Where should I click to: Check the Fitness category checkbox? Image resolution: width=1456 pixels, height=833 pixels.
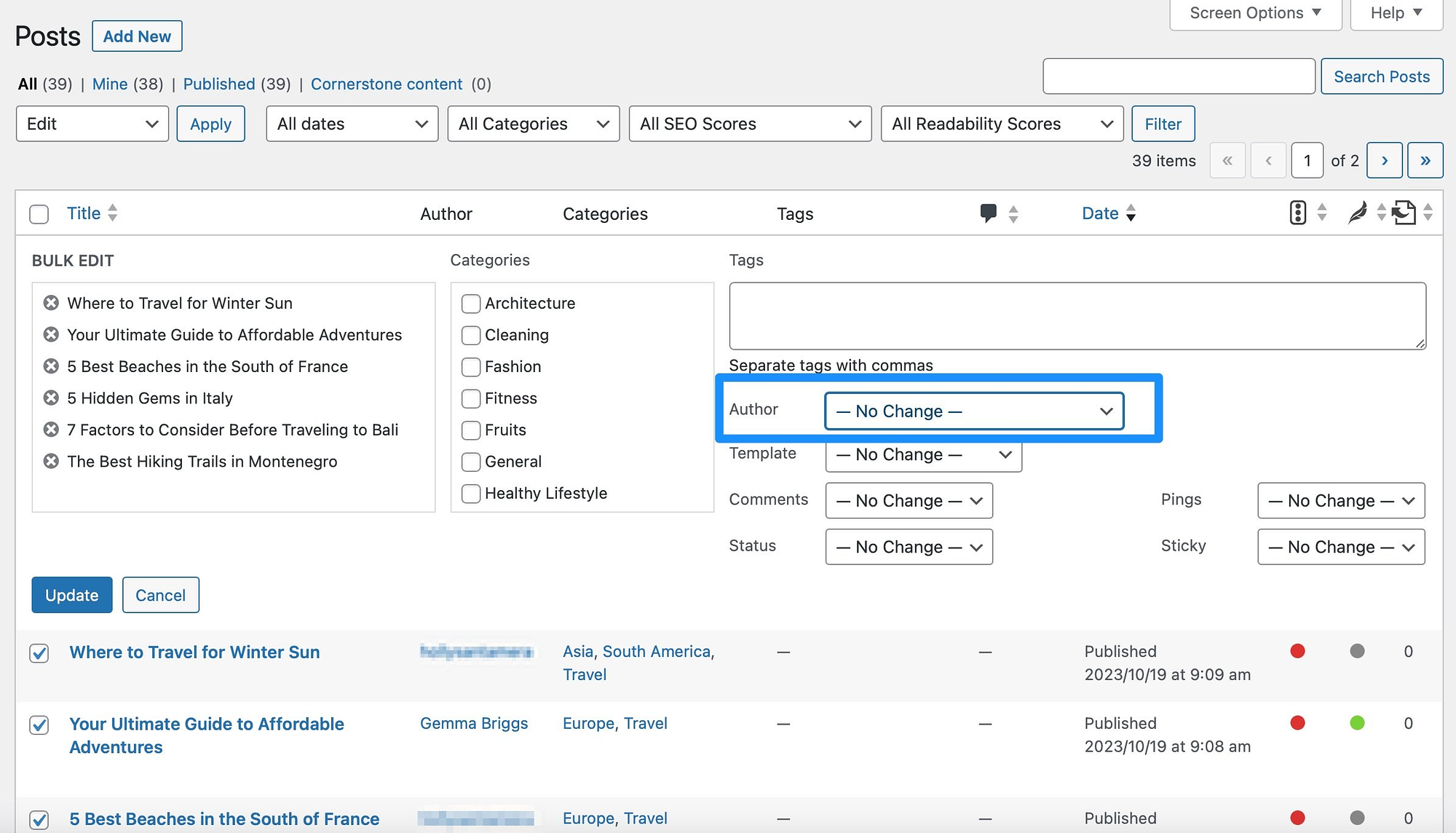click(x=470, y=398)
